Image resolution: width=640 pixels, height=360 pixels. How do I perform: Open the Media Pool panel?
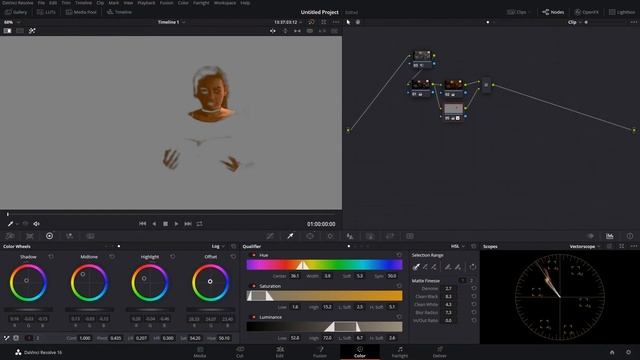pos(81,12)
